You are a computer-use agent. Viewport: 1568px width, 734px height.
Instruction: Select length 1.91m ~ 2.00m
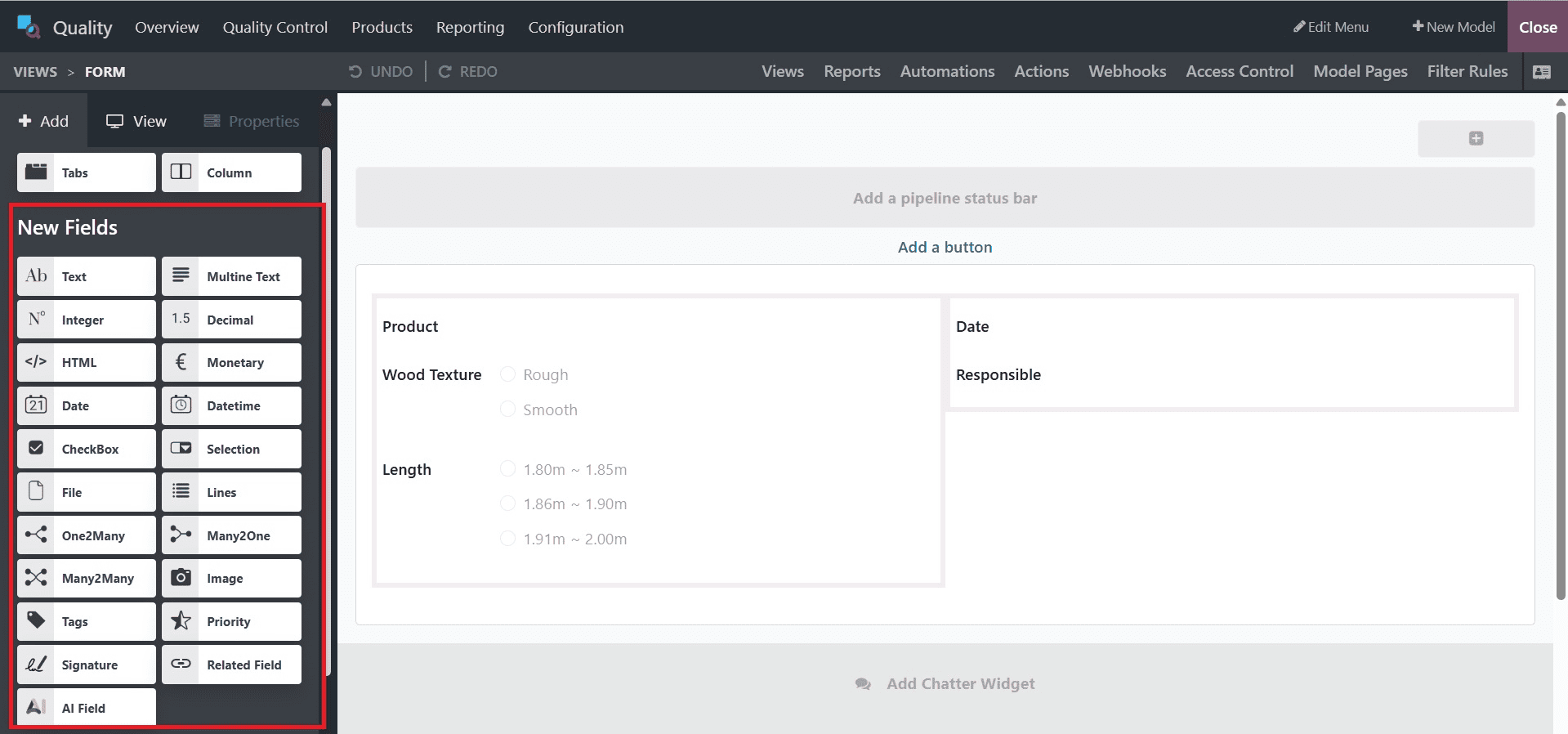[507, 538]
